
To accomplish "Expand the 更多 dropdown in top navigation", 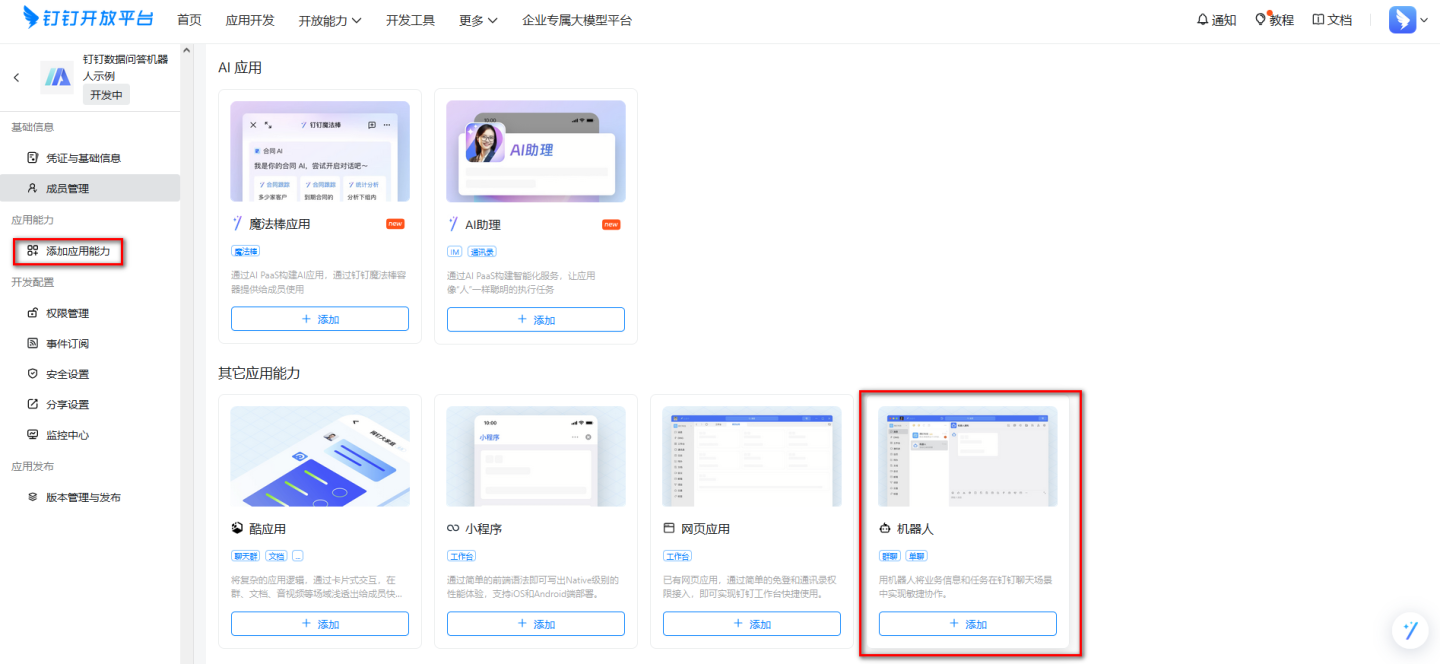I will point(477,19).
